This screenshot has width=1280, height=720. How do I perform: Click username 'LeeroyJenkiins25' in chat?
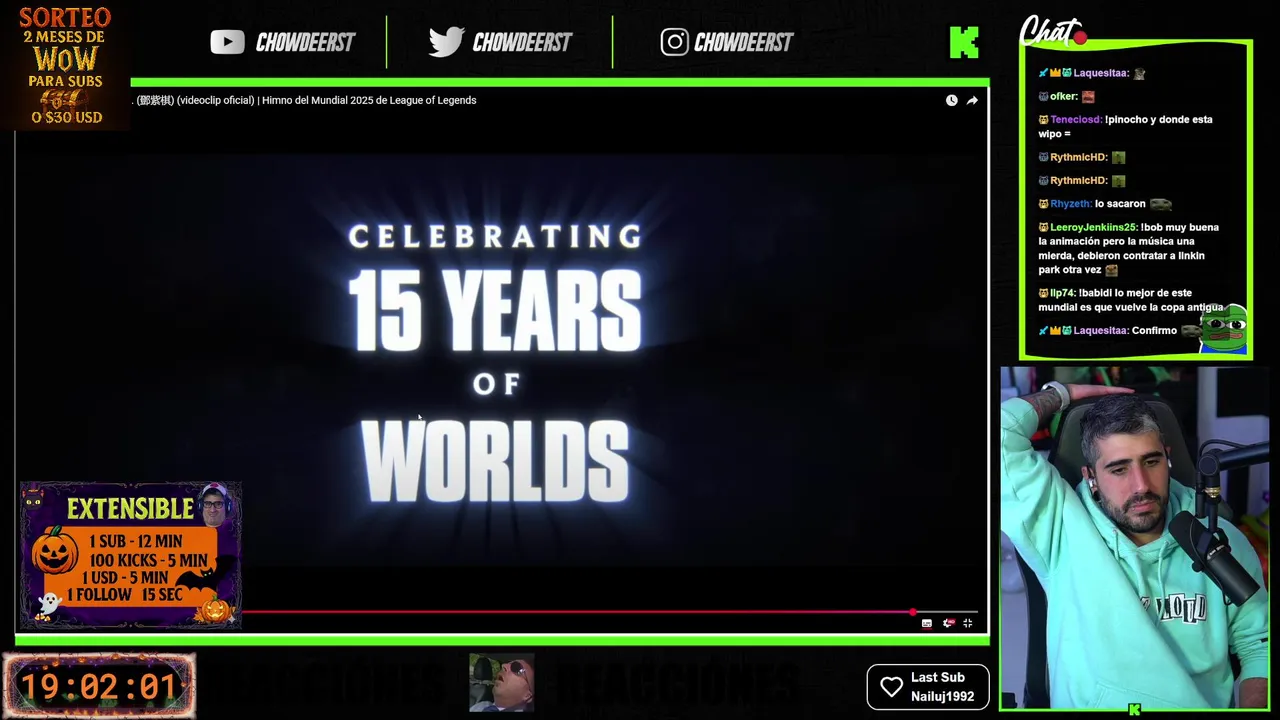1093,227
